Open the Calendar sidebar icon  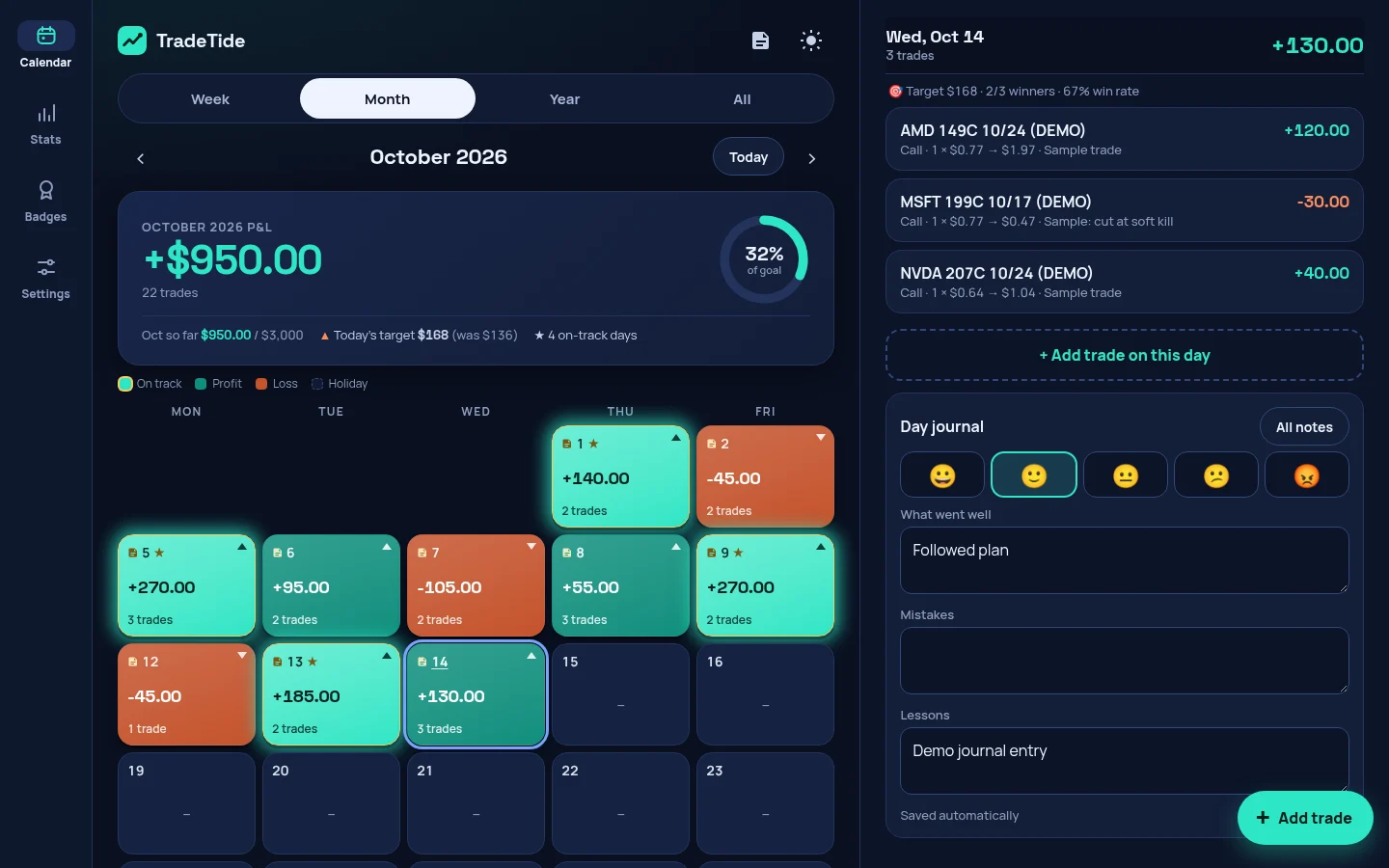coord(45,36)
